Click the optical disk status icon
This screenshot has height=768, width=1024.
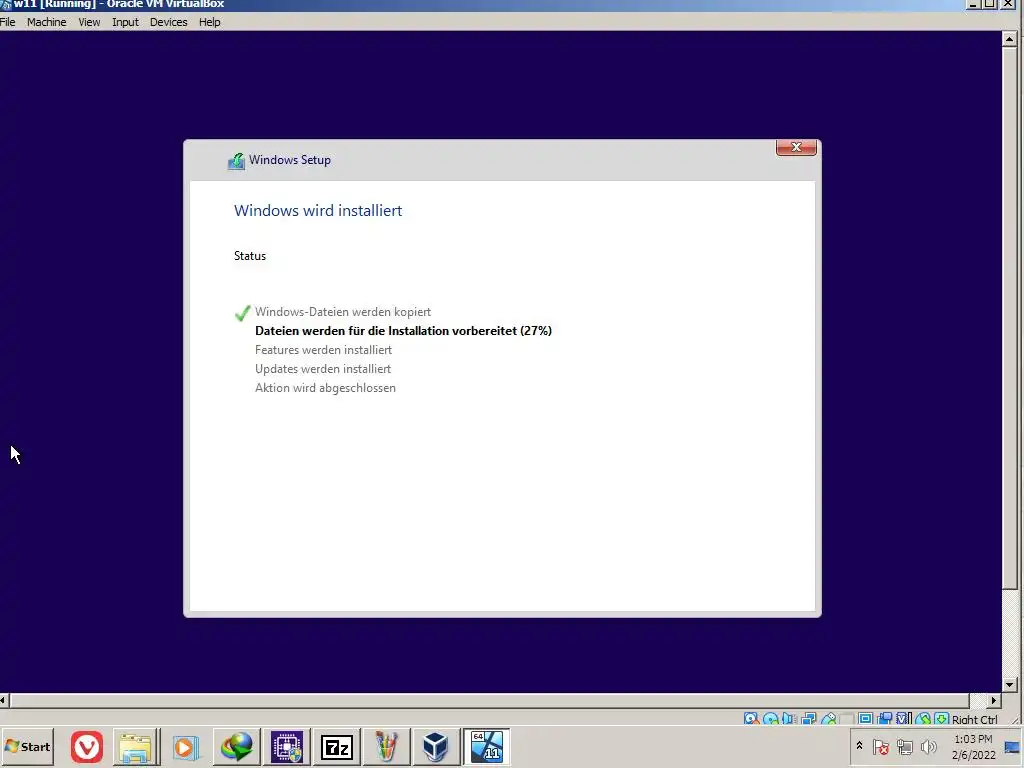(x=771, y=718)
